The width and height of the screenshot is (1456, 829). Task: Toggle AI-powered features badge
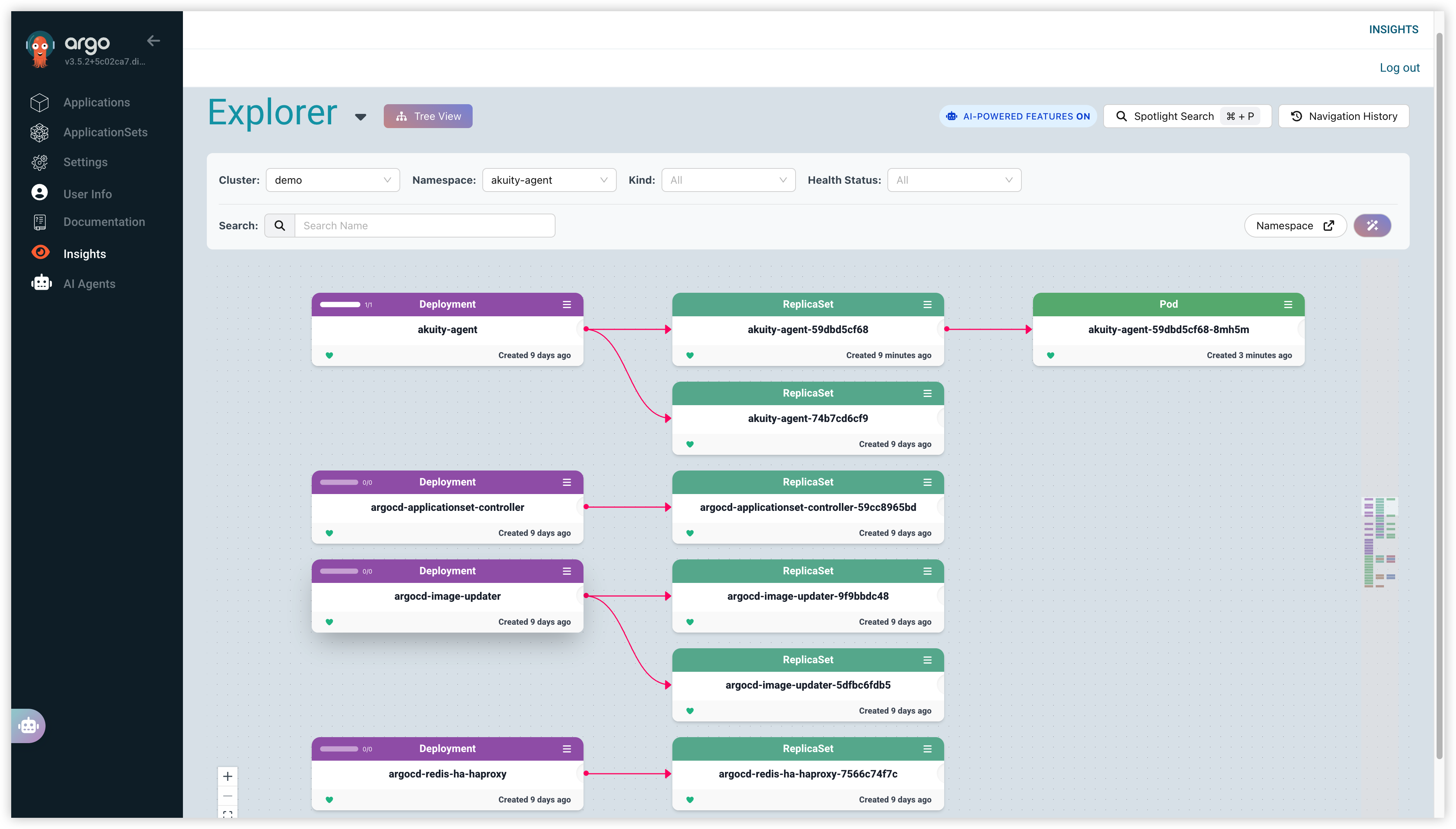(1018, 116)
